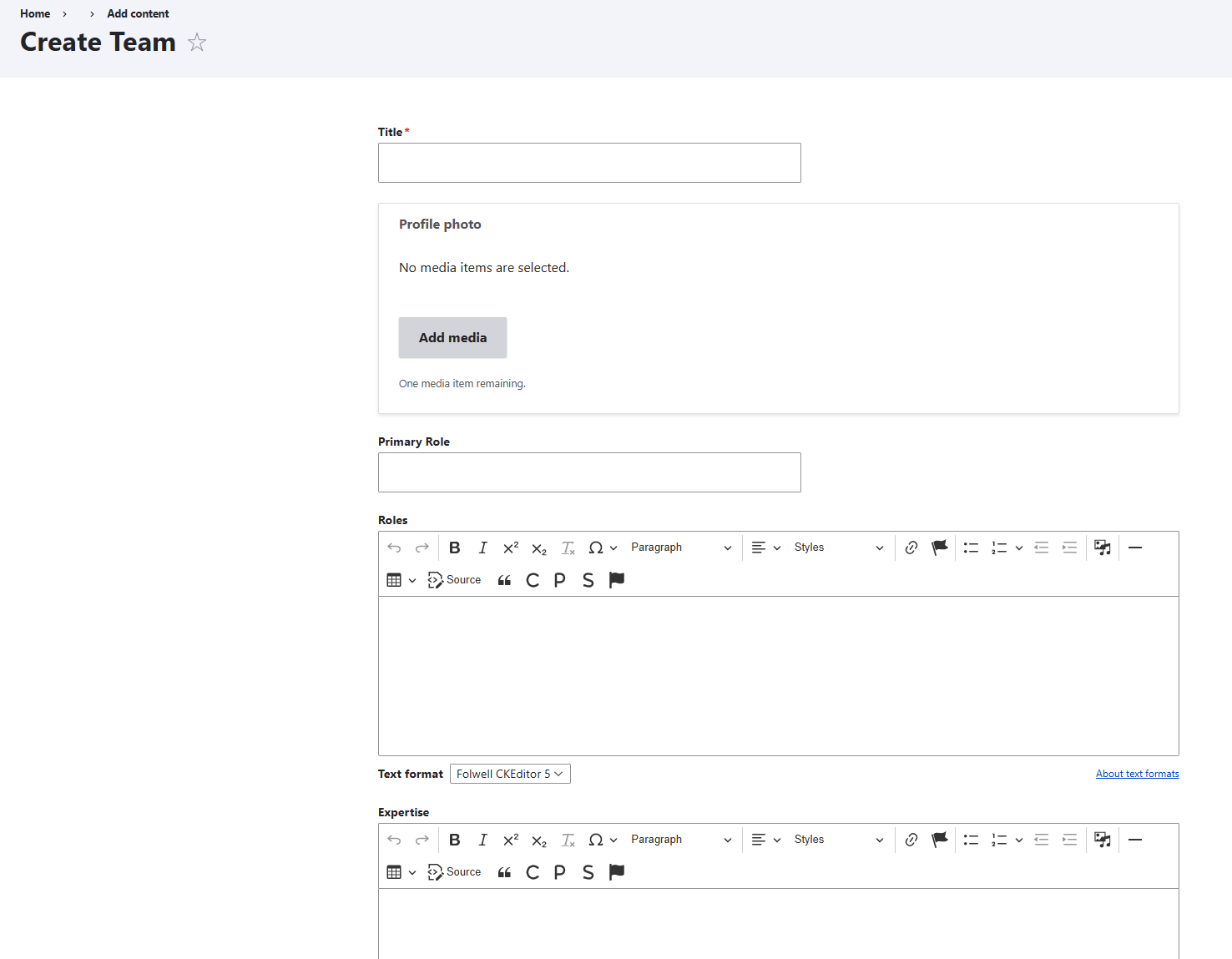Image resolution: width=1232 pixels, height=959 pixels.
Task: Insert bulleted list in the Roles editor
Action: coord(971,548)
